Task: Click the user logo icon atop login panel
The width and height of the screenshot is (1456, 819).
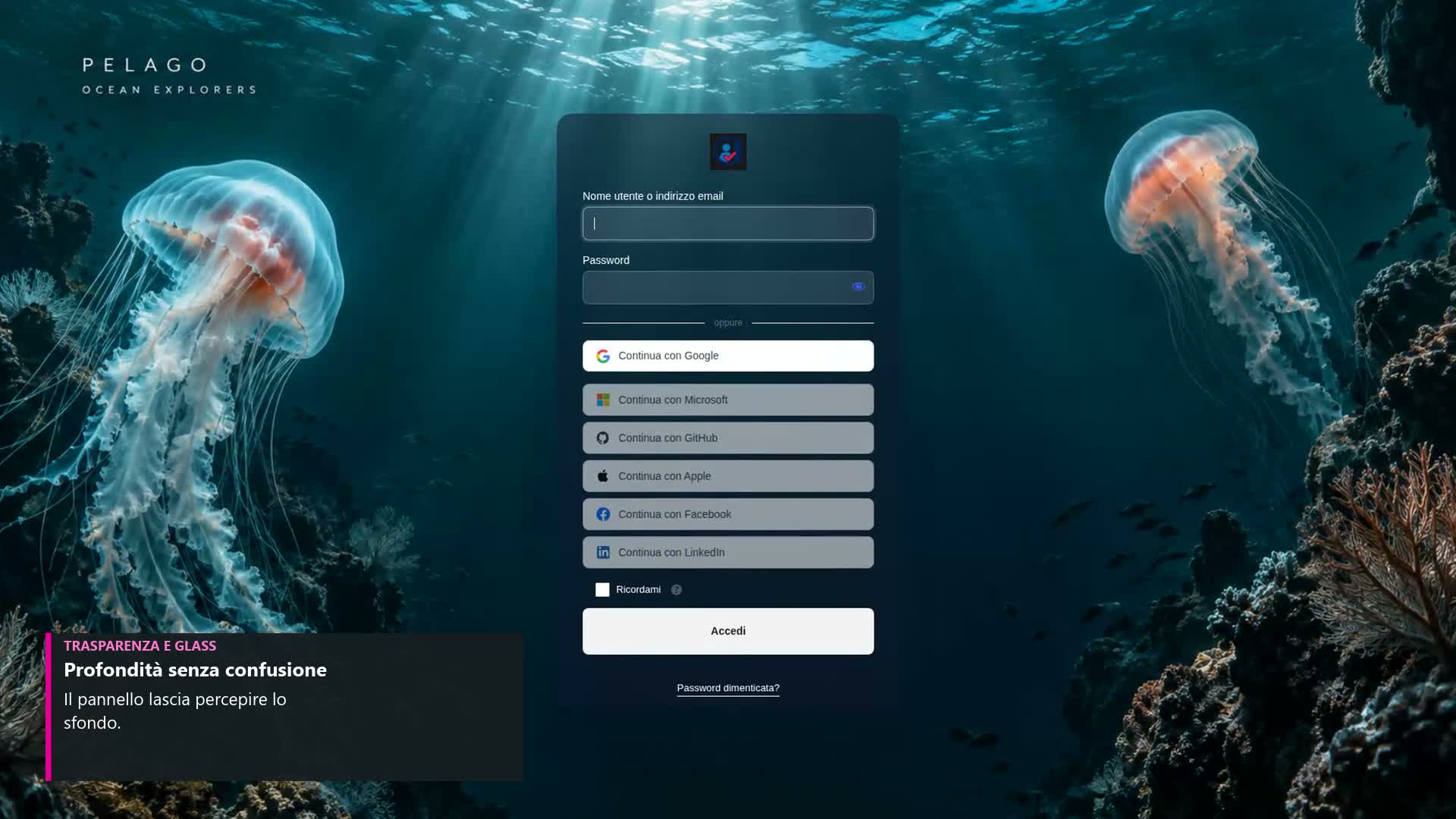Action: pyautogui.click(x=728, y=152)
